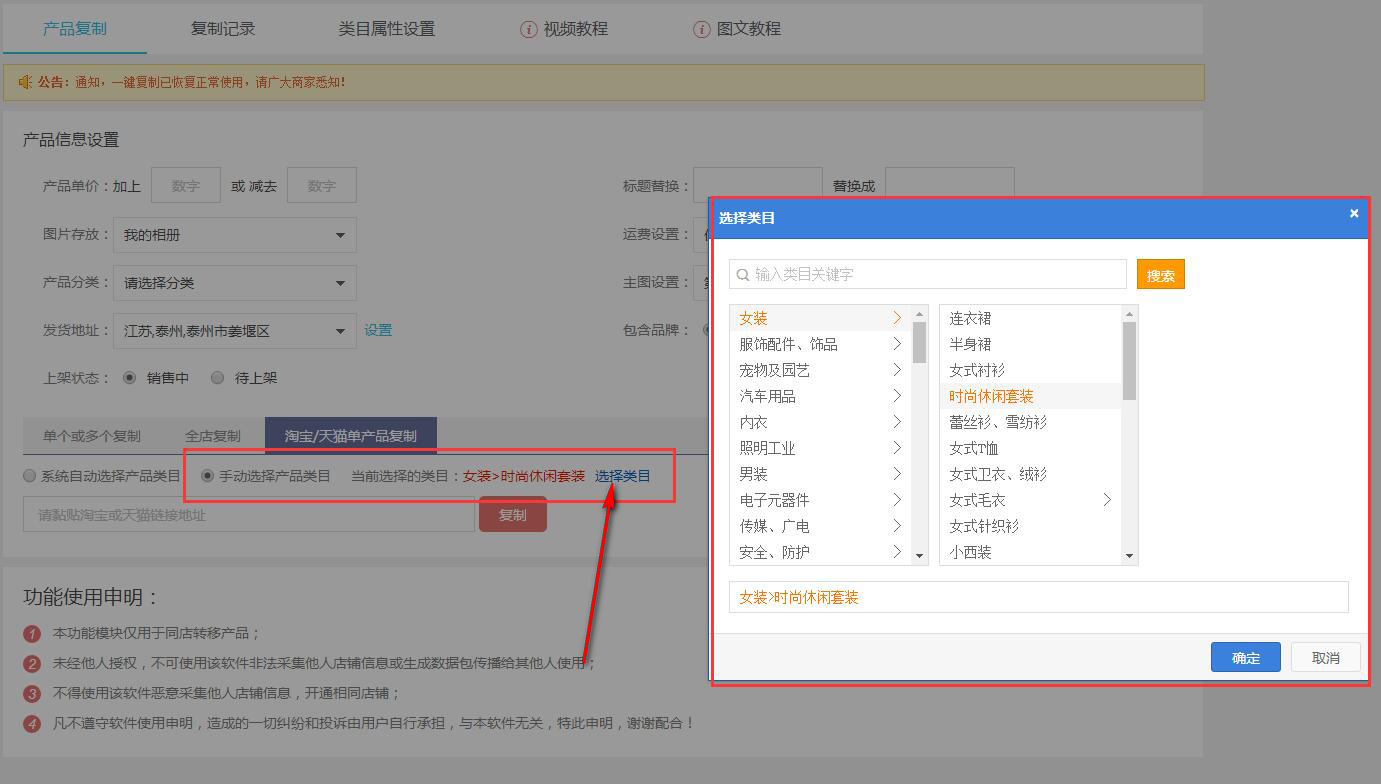Focus the 输入类目关键字 search field

tap(928, 275)
